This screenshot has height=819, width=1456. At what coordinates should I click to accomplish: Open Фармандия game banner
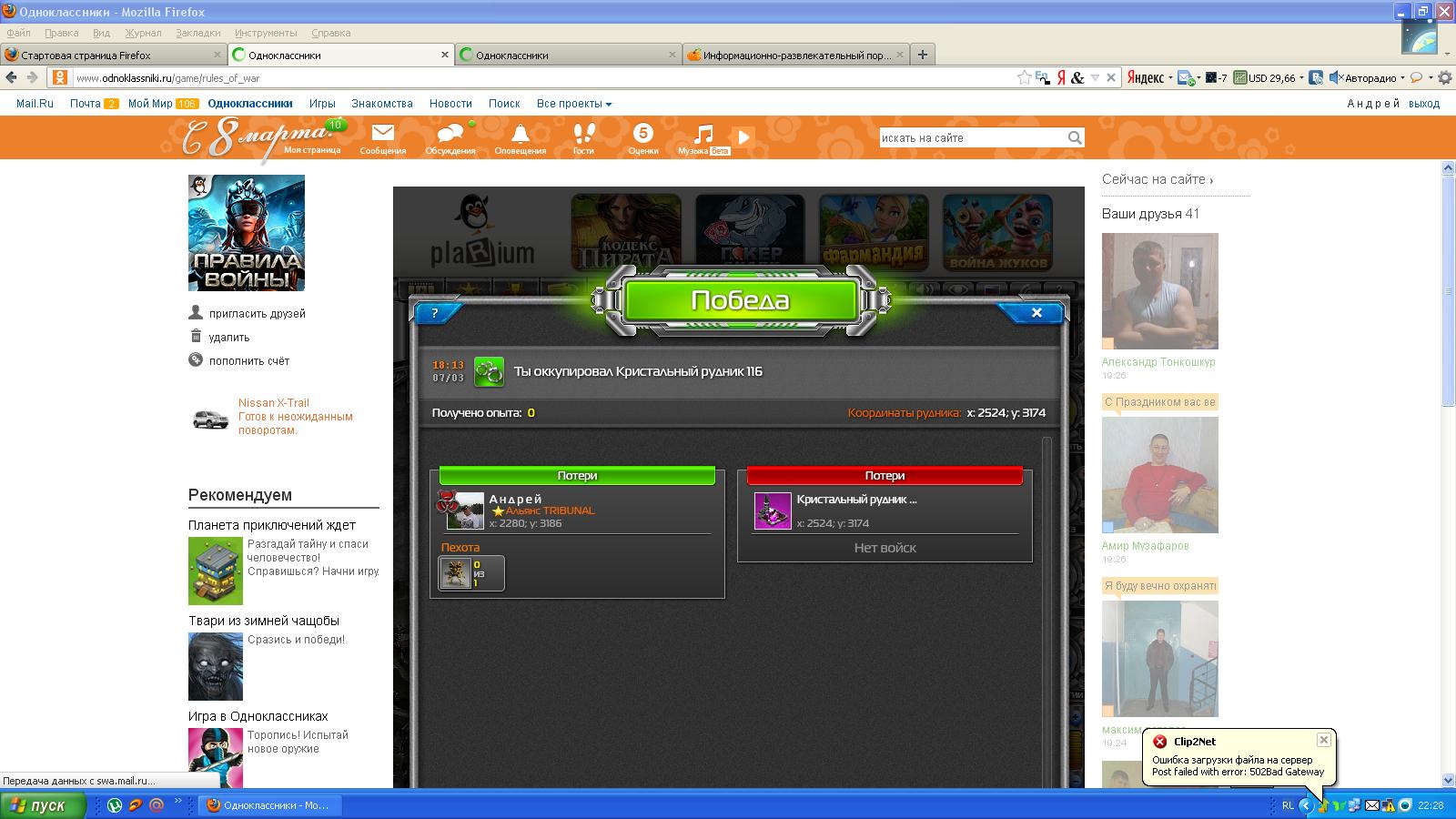[x=874, y=232]
